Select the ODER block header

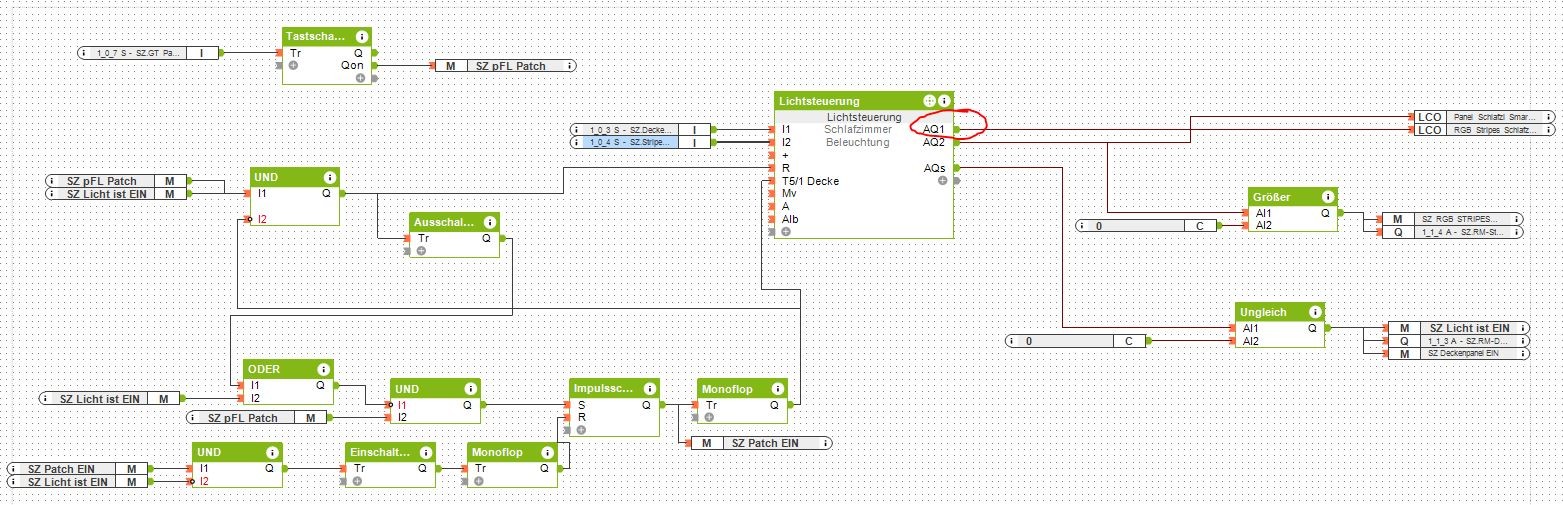(x=290, y=369)
